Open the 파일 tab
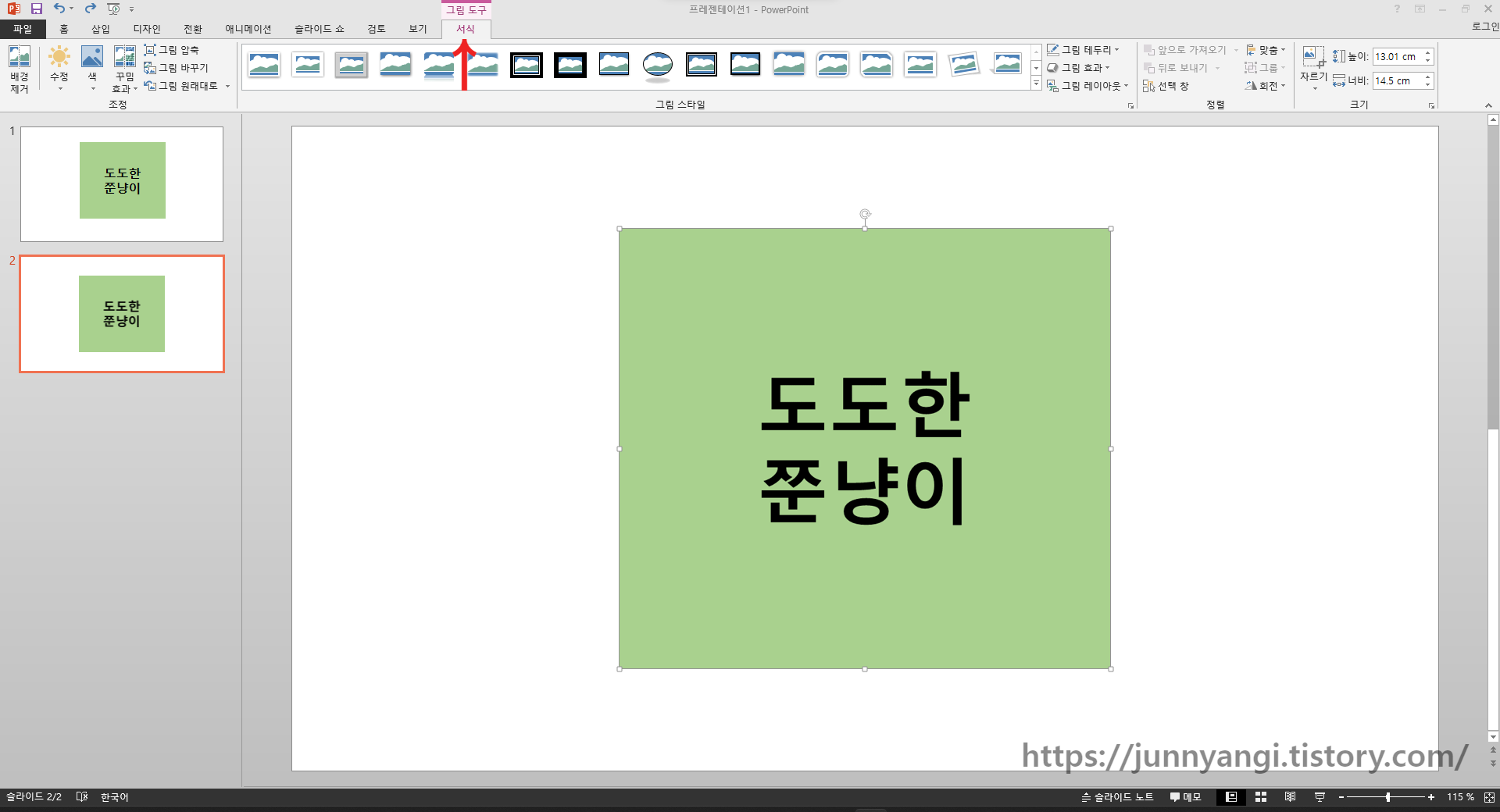The width and height of the screenshot is (1500, 812). point(23,29)
